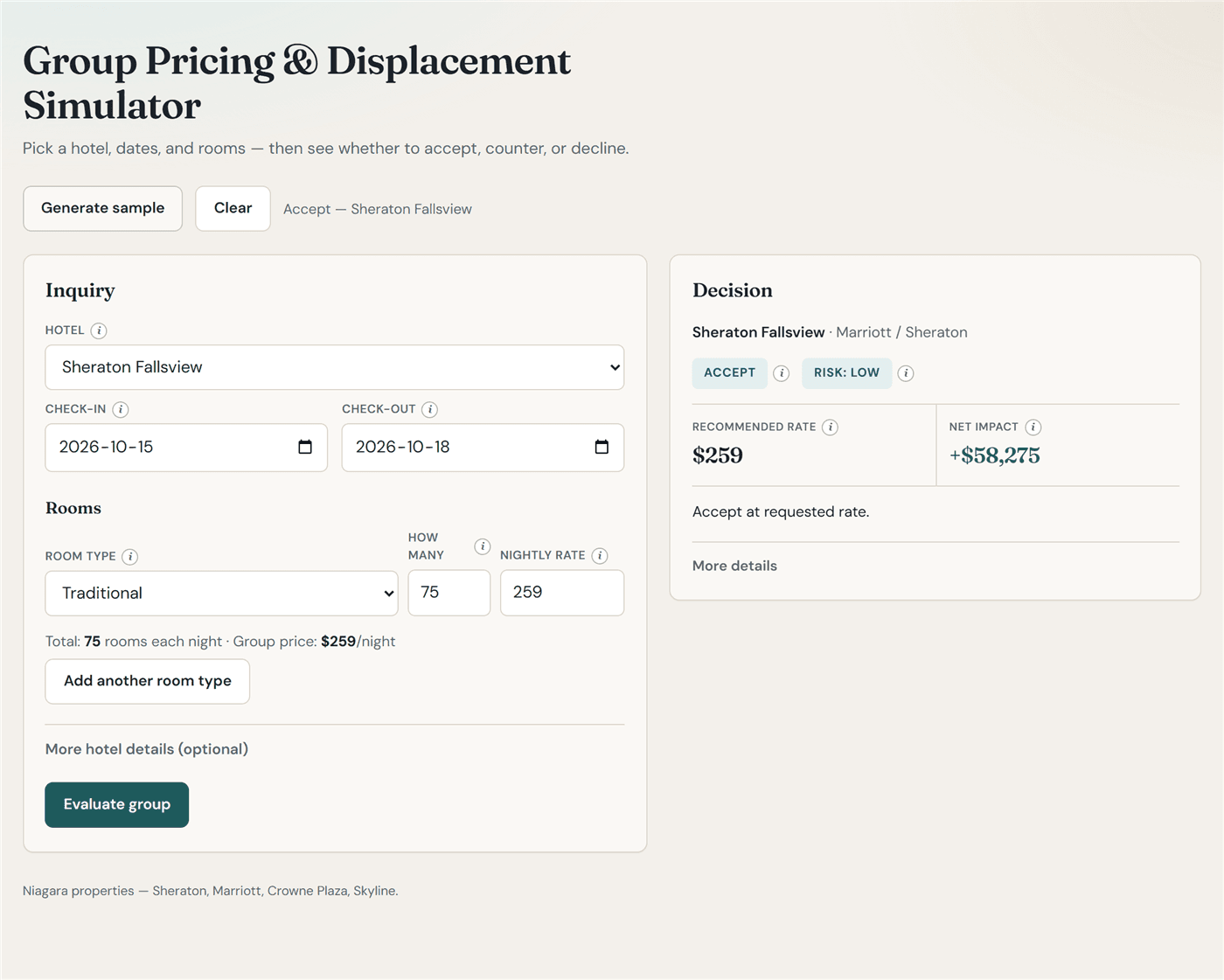1224x980 pixels.
Task: Click the ROOM TYPE info icon
Action: 129,556
